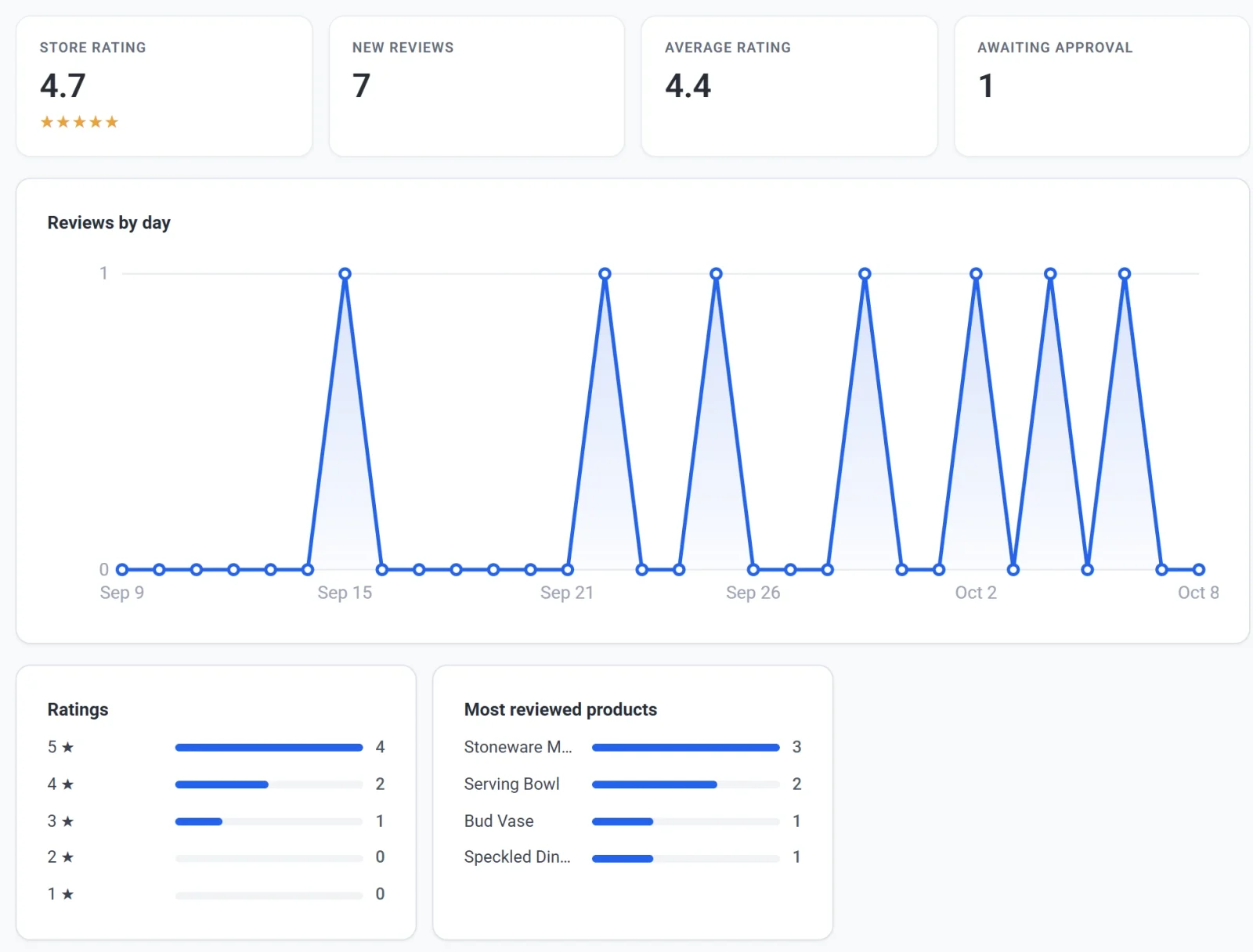Click the Most reviewed products heading
Viewport: 1253px width, 952px height.
pyautogui.click(x=561, y=709)
